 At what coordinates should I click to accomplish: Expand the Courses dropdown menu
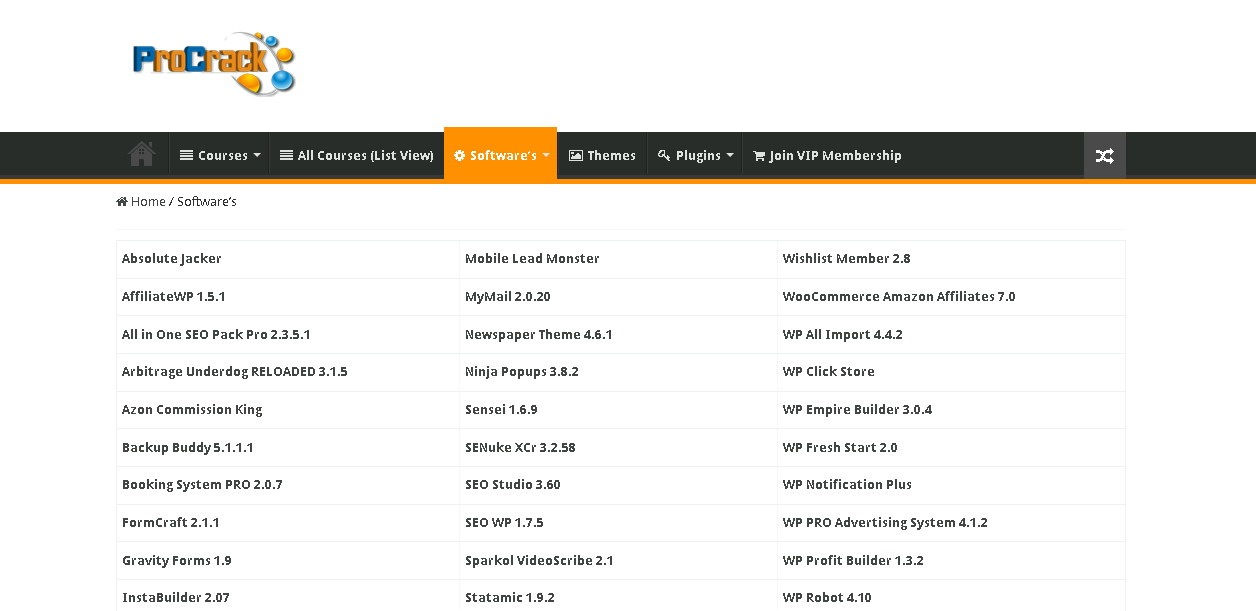[x=219, y=155]
